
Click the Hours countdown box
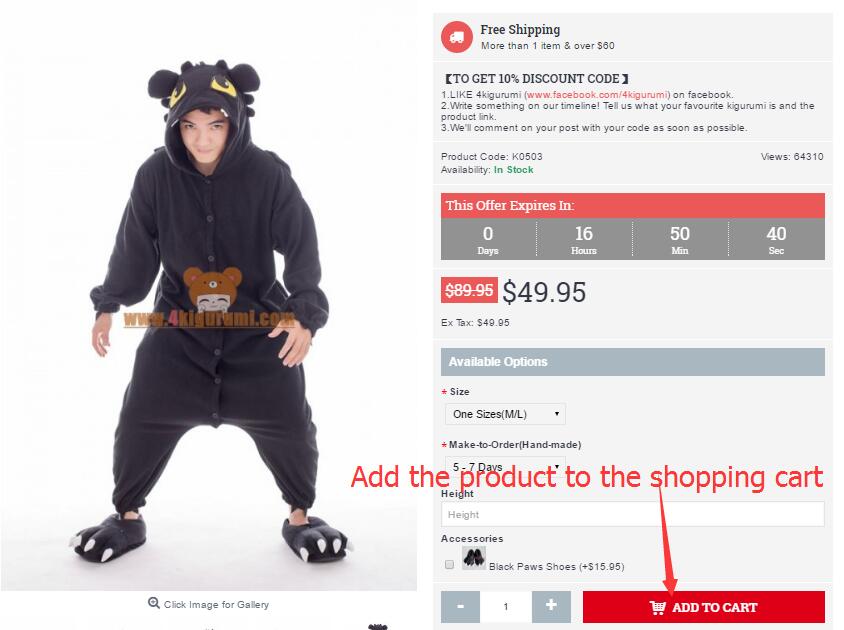point(584,239)
